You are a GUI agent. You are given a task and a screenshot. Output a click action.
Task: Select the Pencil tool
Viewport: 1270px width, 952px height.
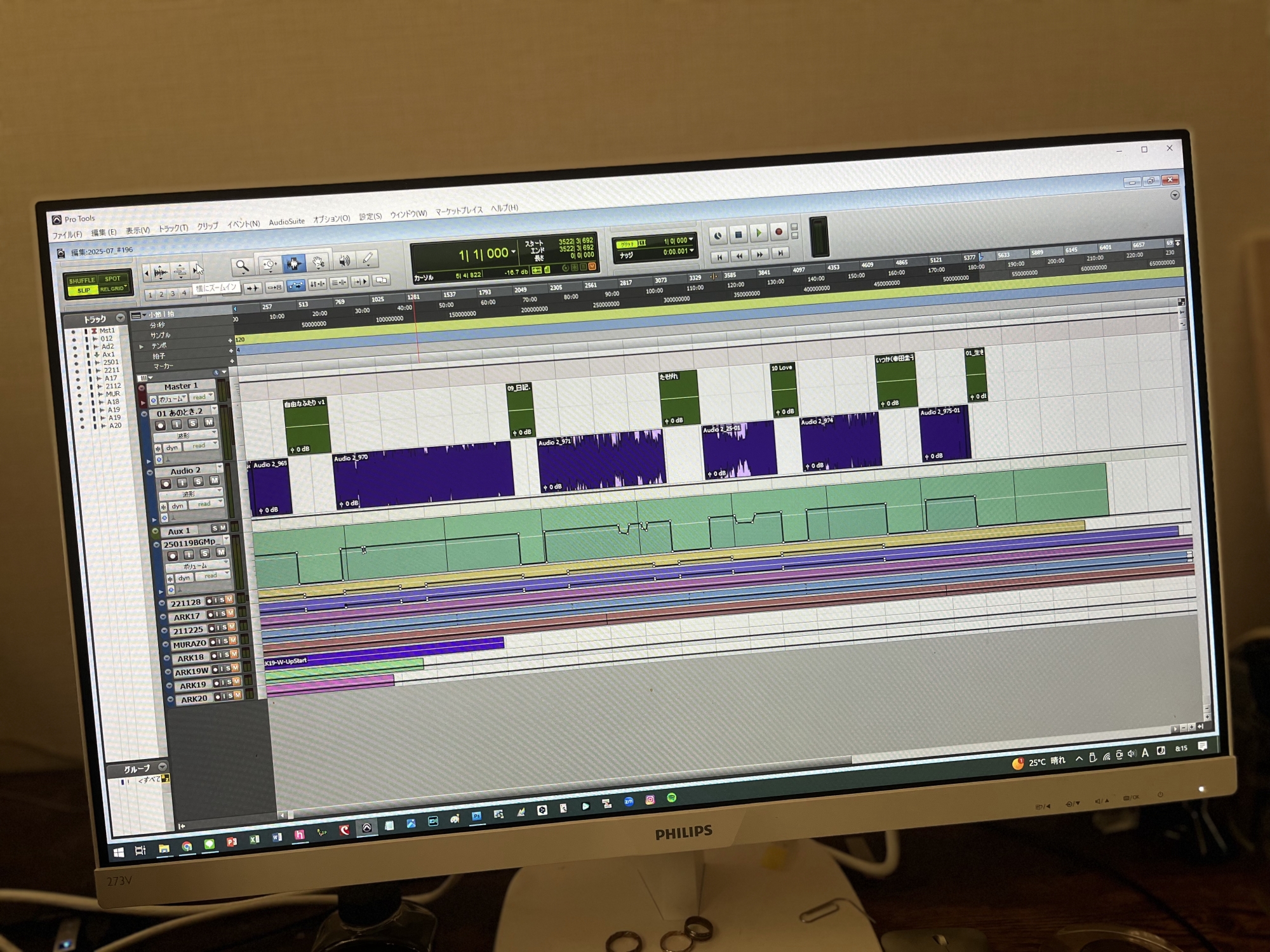click(368, 259)
